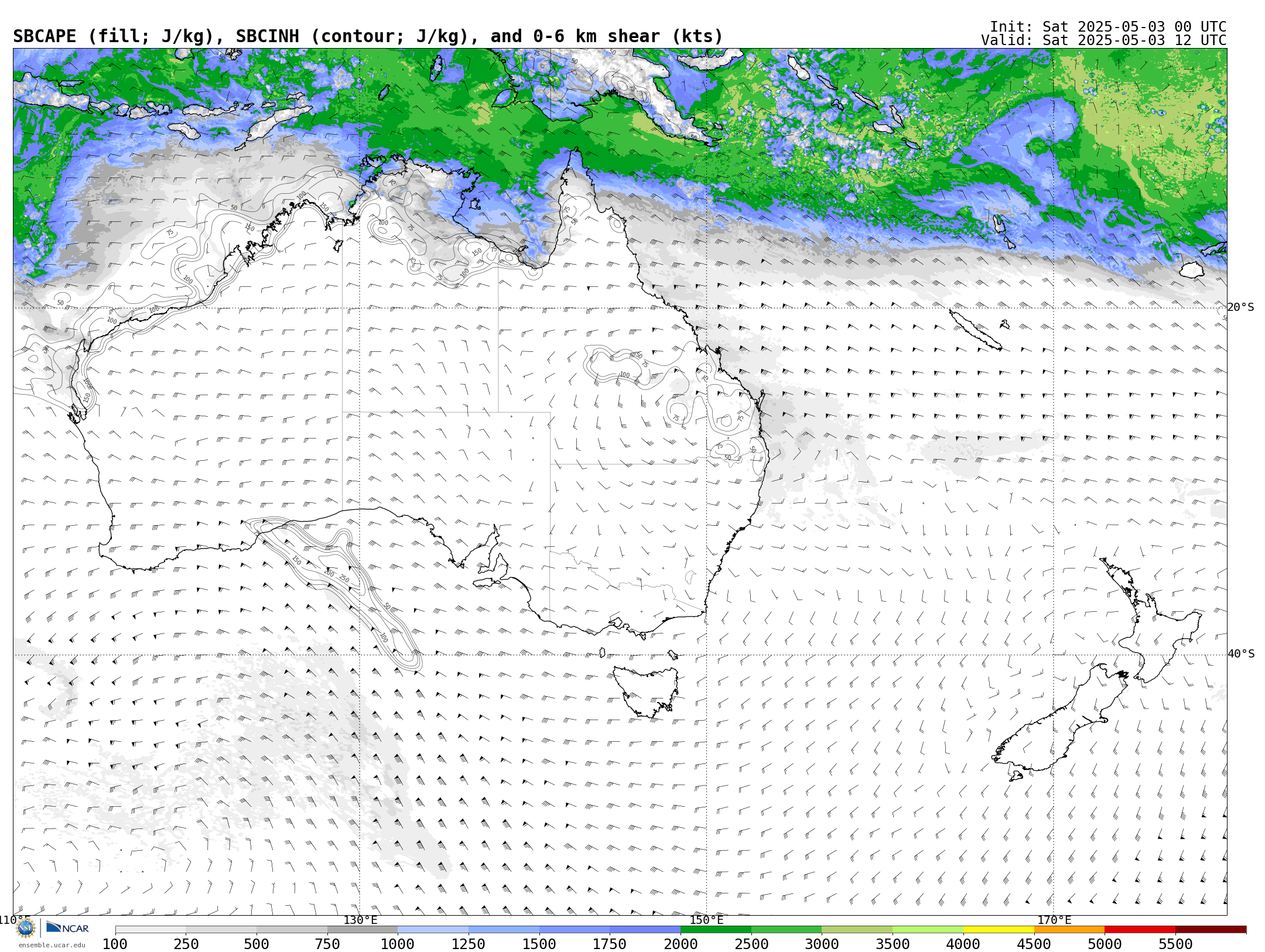Pick the dark gray 750–1000 colorbar swatch
The height and width of the screenshot is (952, 1265).
(363, 930)
